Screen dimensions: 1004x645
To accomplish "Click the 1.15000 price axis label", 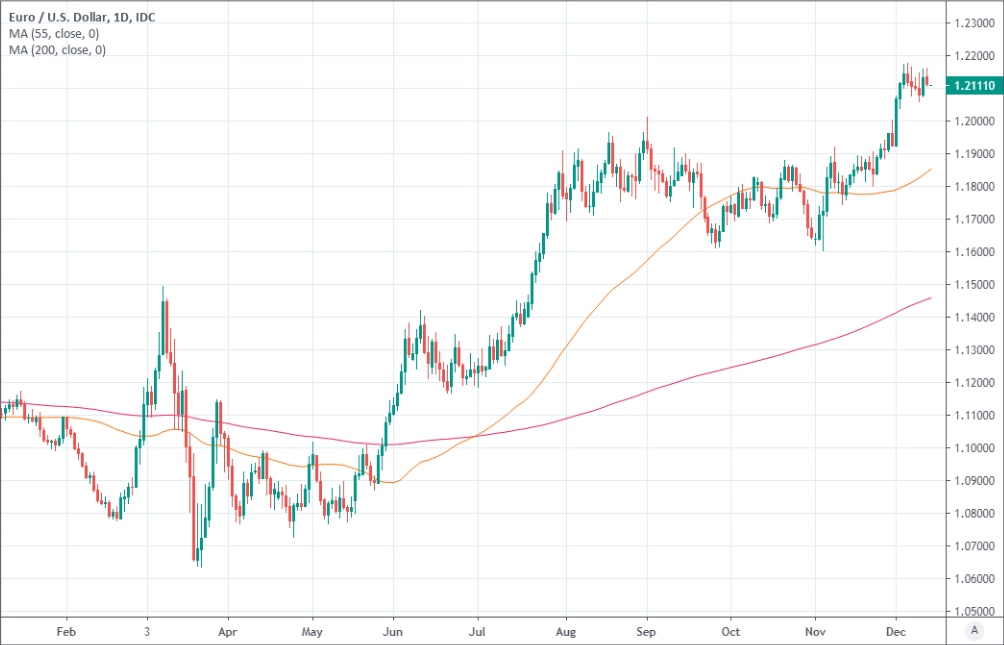I will pos(975,284).
